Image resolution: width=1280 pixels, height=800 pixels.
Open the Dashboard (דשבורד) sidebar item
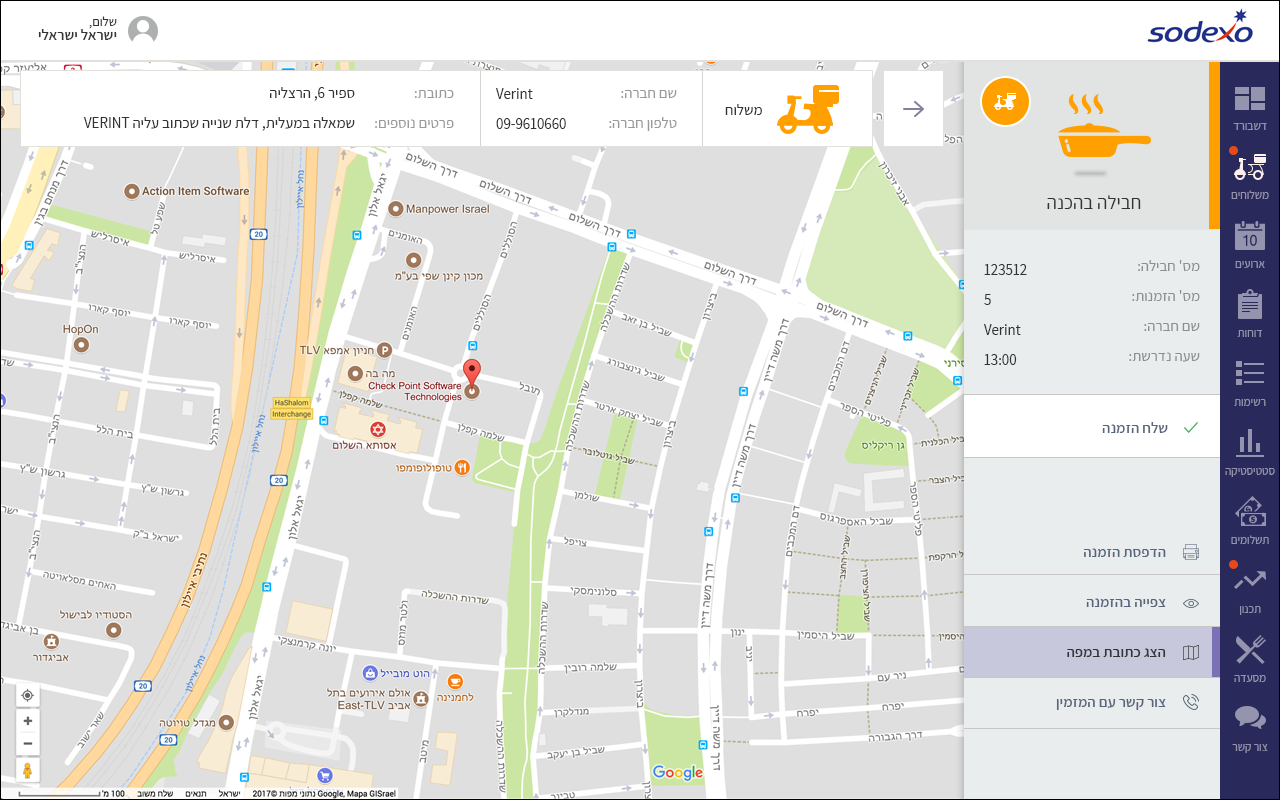[x=1249, y=106]
